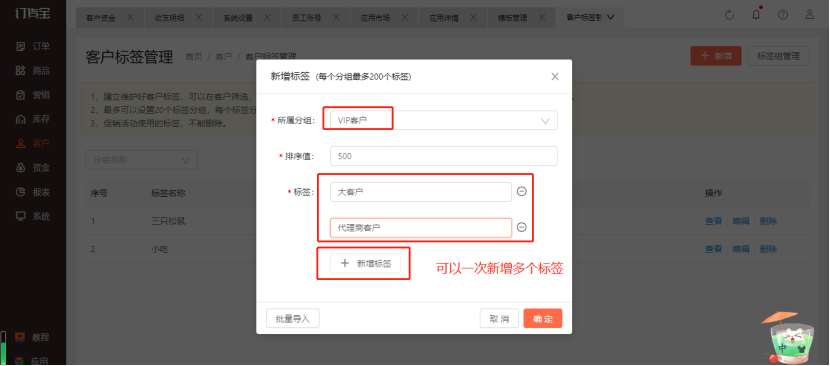Open the 资金 funds sidebar icon

21,168
